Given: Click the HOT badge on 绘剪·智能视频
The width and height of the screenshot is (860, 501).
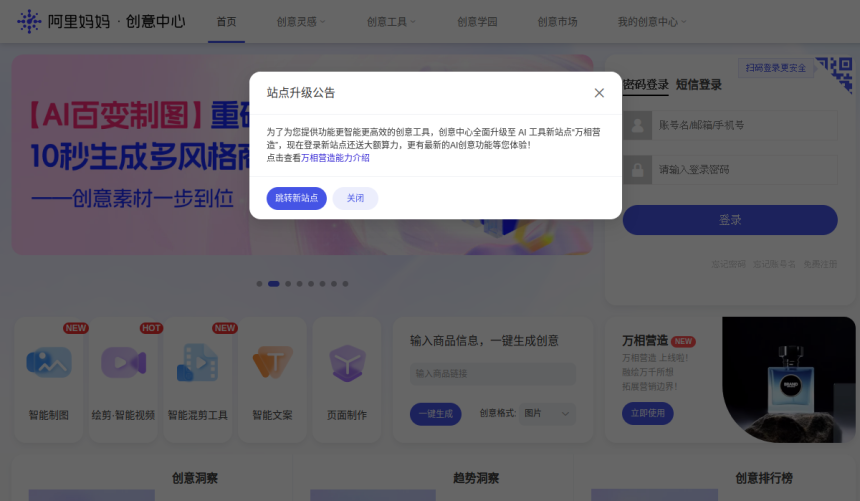Looking at the screenshot, I should (x=151, y=328).
